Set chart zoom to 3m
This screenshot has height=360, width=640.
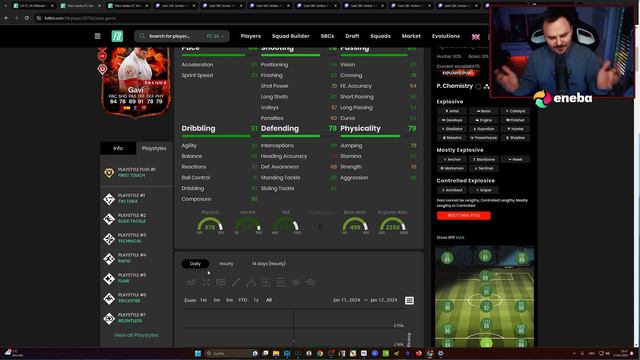216,300
